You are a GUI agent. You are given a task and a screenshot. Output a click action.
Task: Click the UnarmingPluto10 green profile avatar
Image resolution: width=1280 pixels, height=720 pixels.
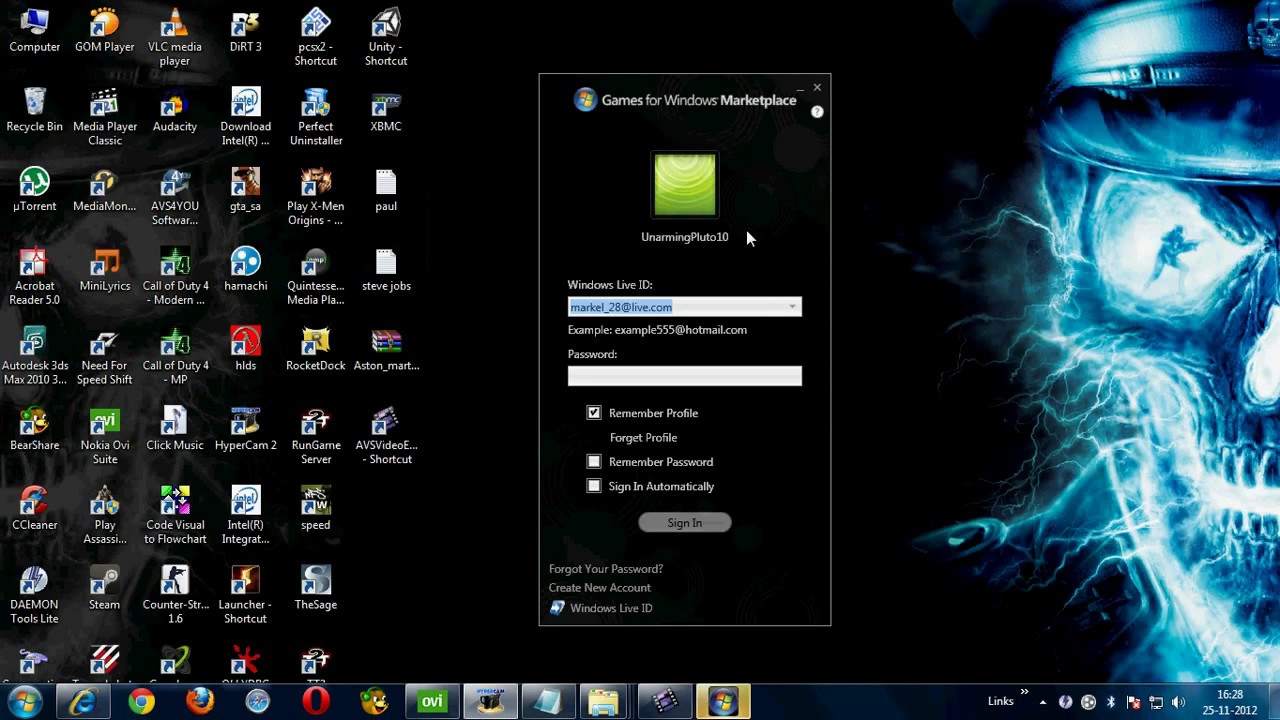685,185
